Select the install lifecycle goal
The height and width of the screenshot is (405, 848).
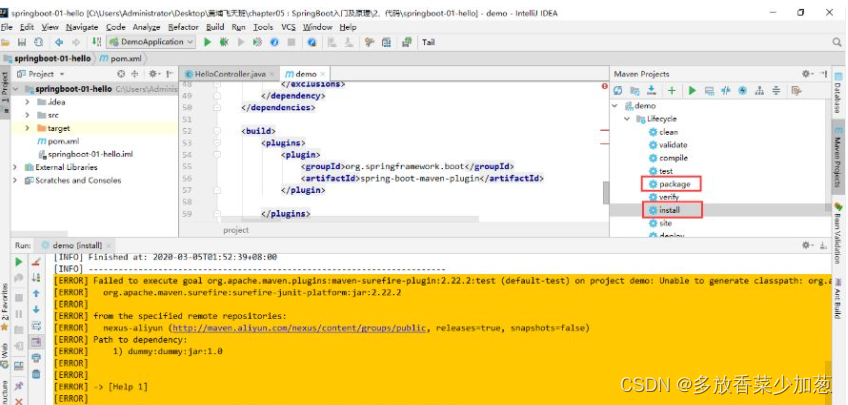pos(669,210)
